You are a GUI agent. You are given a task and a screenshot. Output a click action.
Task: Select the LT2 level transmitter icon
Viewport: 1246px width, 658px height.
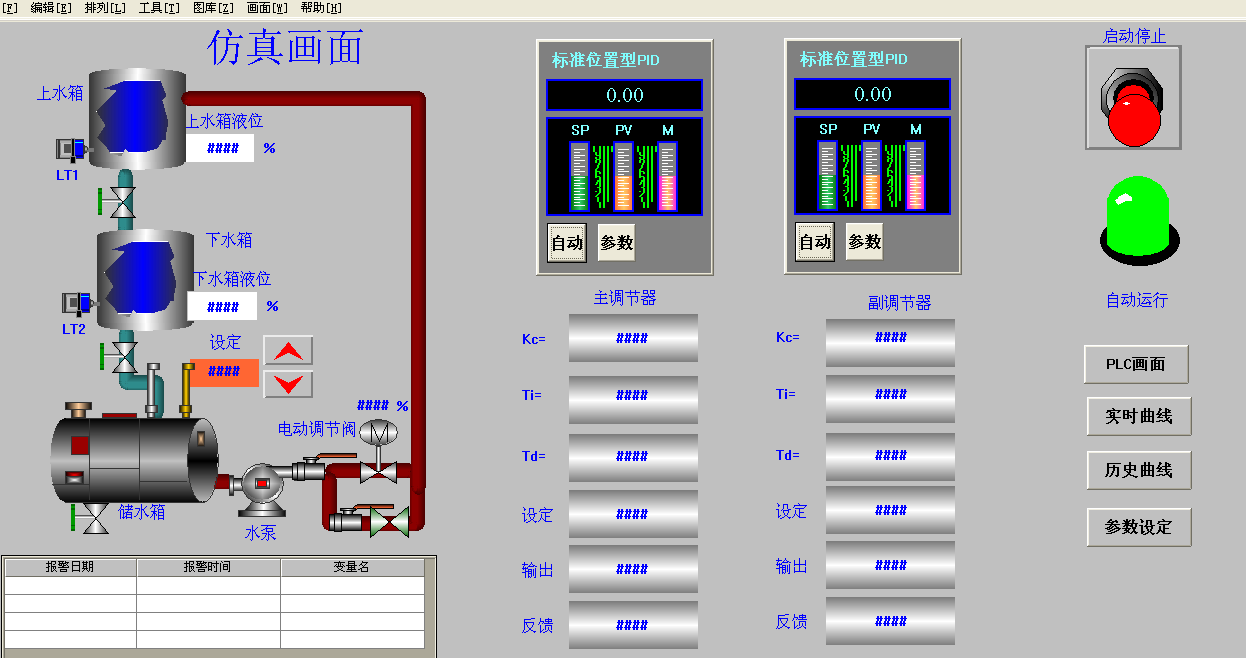click(78, 303)
